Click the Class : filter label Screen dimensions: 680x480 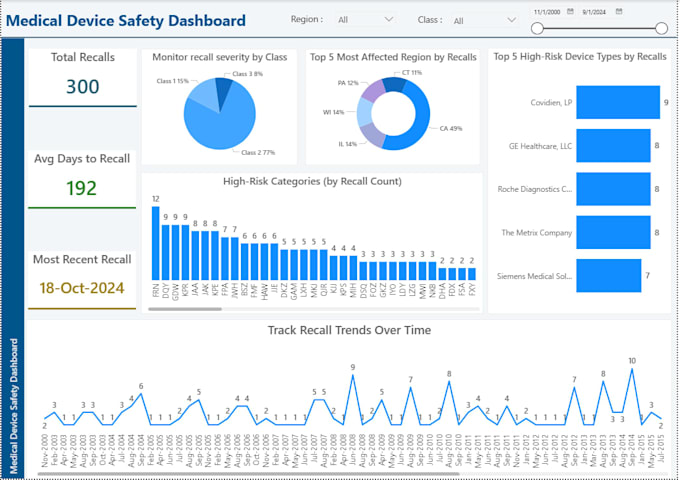[430, 20]
